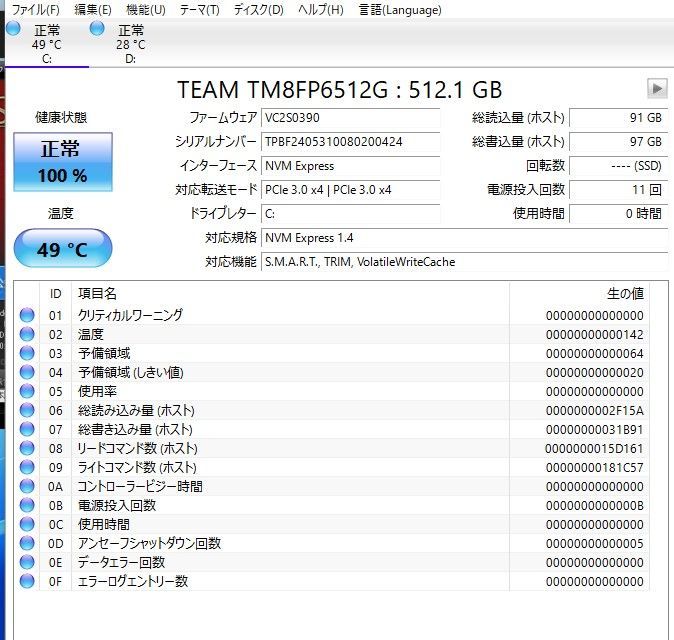Select the 温度 attribute name in table
Image resolution: width=674 pixels, height=640 pixels.
pyautogui.click(x=91, y=334)
